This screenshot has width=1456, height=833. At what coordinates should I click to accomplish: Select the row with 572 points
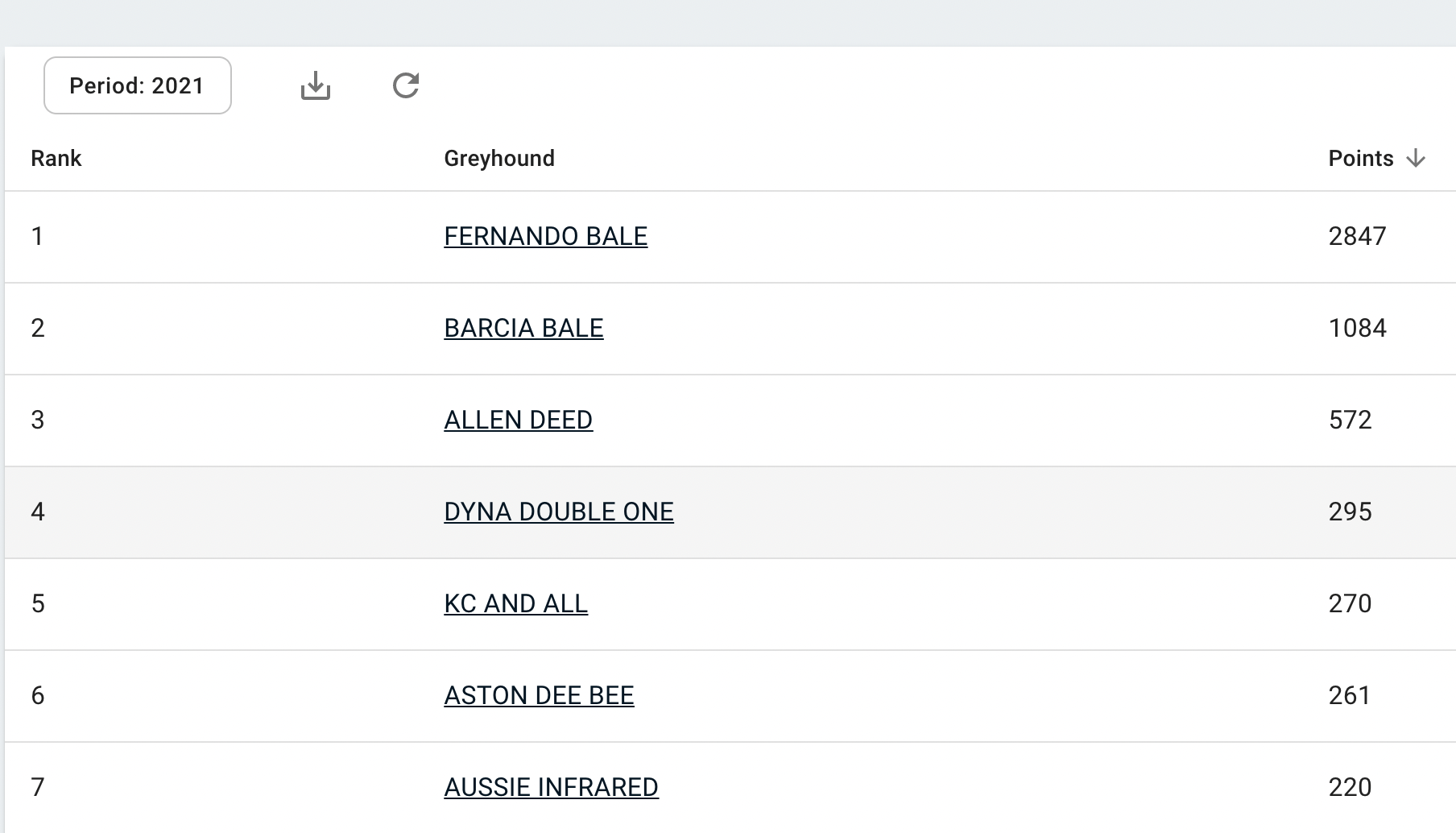(x=730, y=421)
